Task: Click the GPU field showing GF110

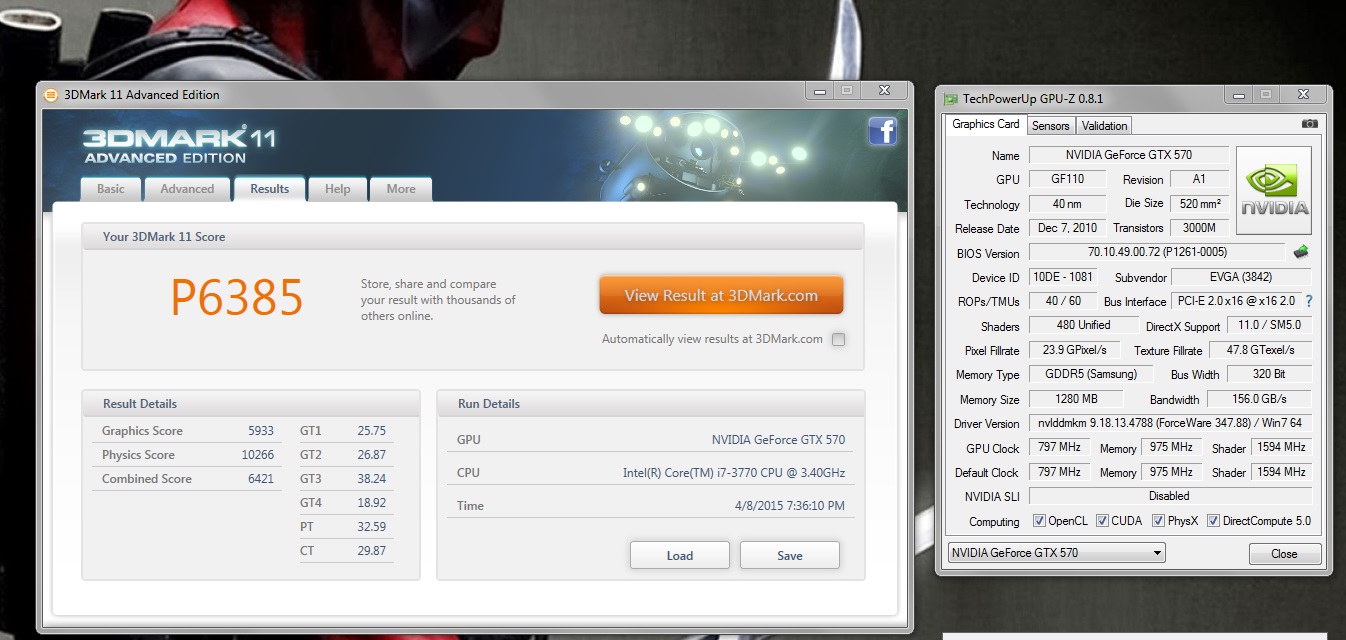Action: click(1067, 179)
